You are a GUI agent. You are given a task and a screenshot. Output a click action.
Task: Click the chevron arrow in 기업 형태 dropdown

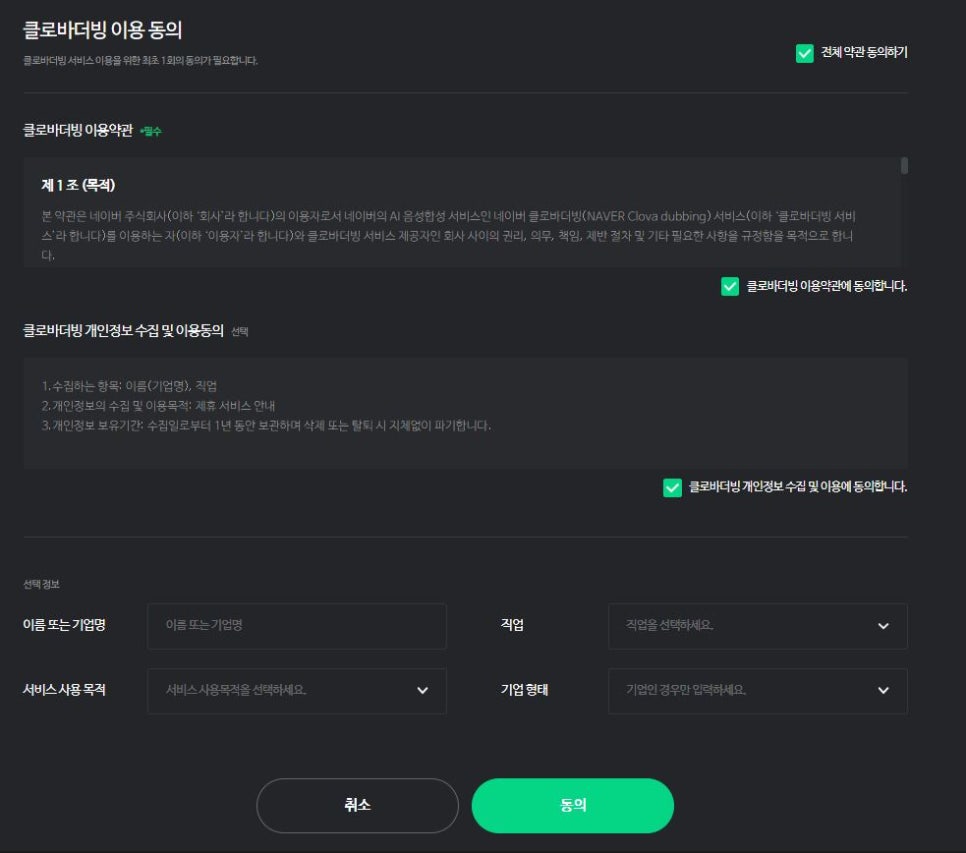[x=883, y=690]
